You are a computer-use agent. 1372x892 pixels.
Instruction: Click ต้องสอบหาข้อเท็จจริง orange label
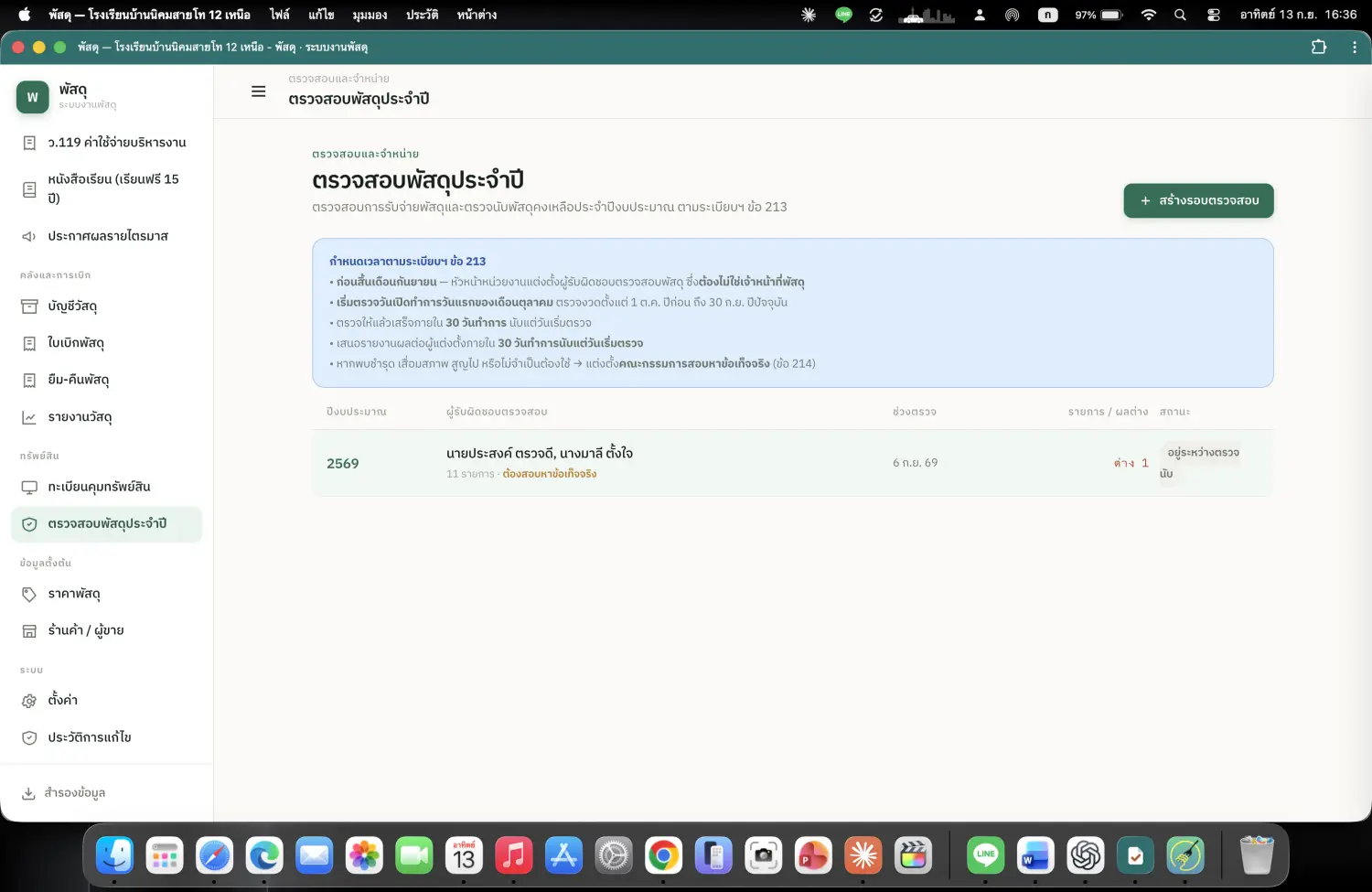click(x=550, y=474)
